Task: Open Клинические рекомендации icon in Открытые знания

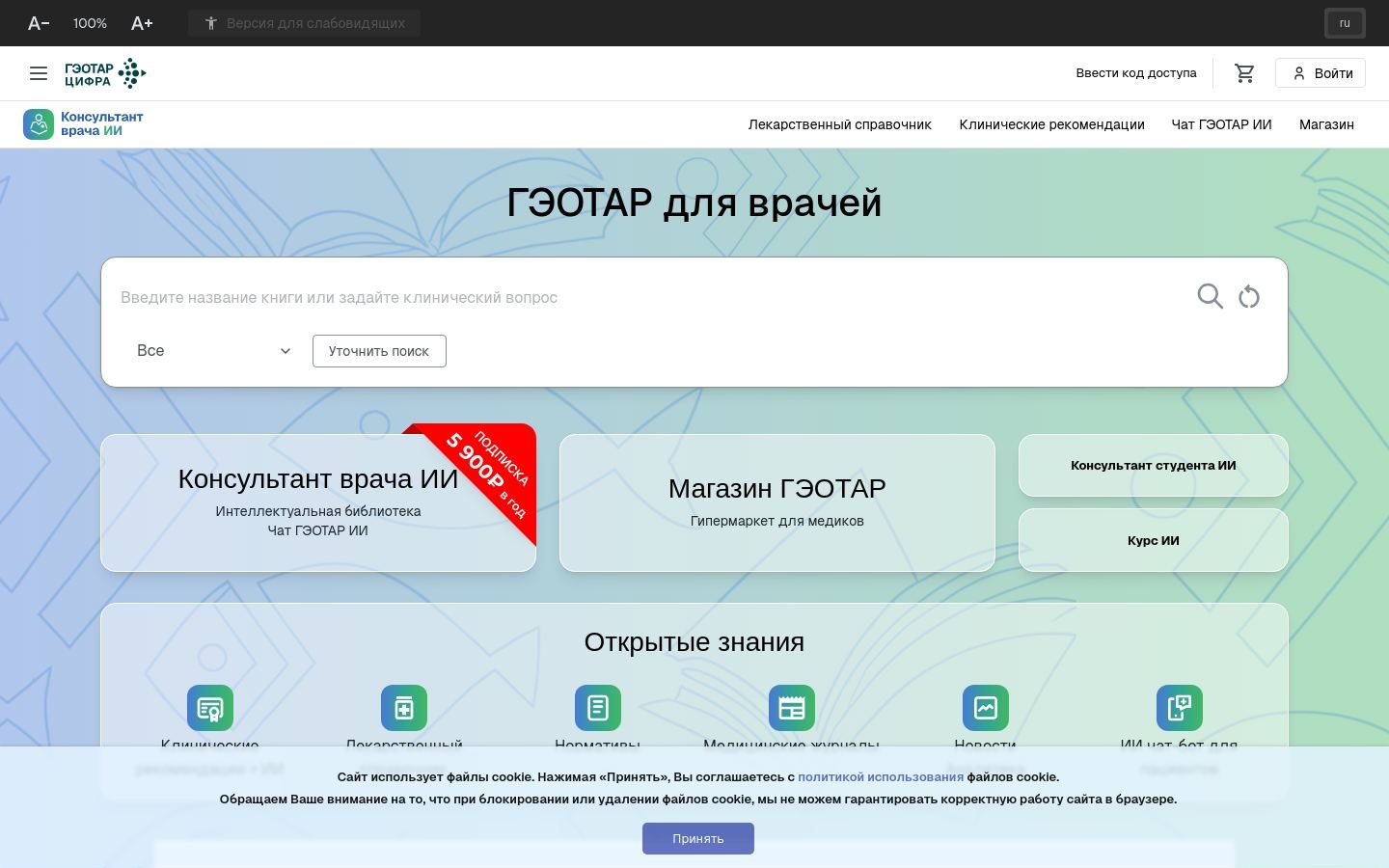Action: tap(210, 708)
